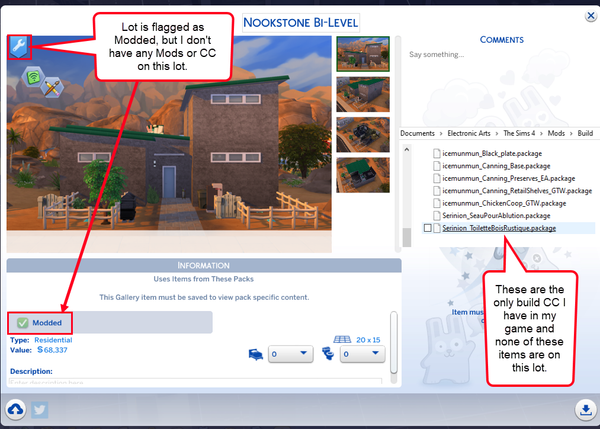Viewport: 600px width, 429px height.
Task: Click the 20 x 15 lot size text
Action: tap(368, 340)
